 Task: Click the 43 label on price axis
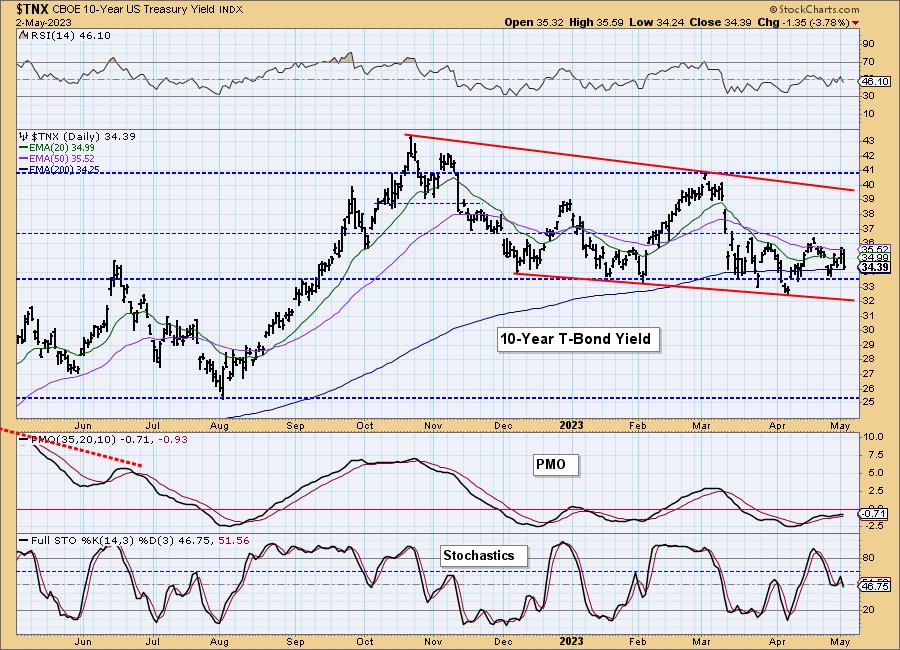[x=868, y=141]
